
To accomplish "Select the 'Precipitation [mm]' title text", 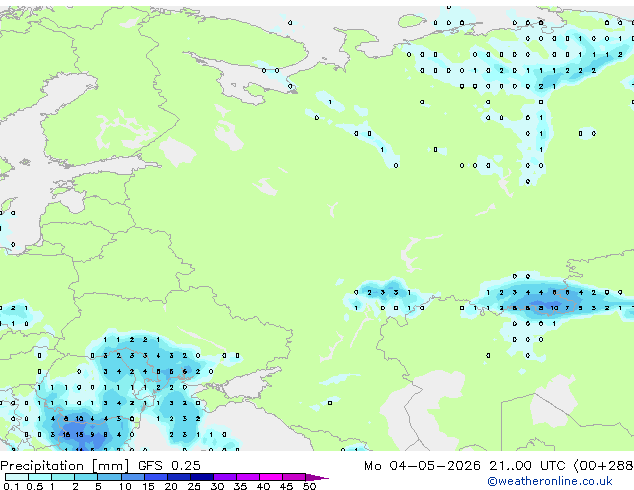I will pyautogui.click(x=64, y=466).
